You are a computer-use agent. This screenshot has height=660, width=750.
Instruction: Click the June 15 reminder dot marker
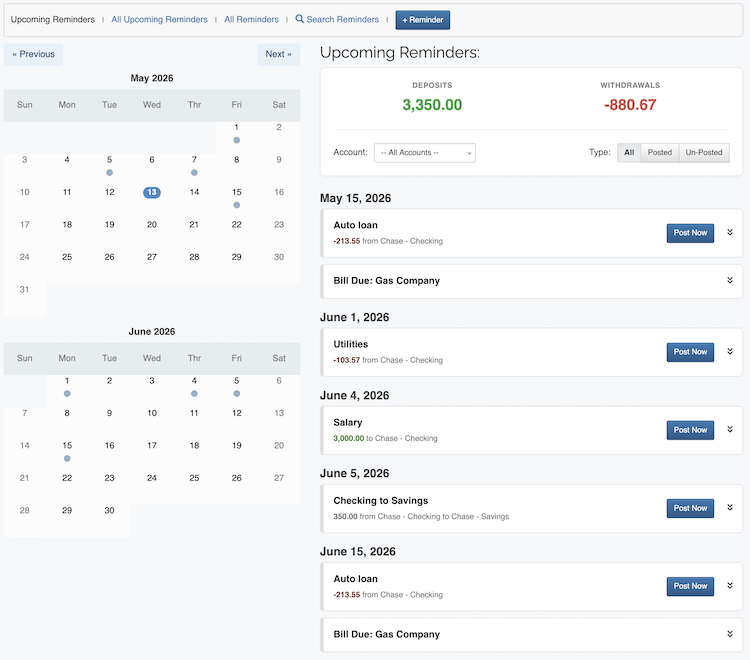67,459
